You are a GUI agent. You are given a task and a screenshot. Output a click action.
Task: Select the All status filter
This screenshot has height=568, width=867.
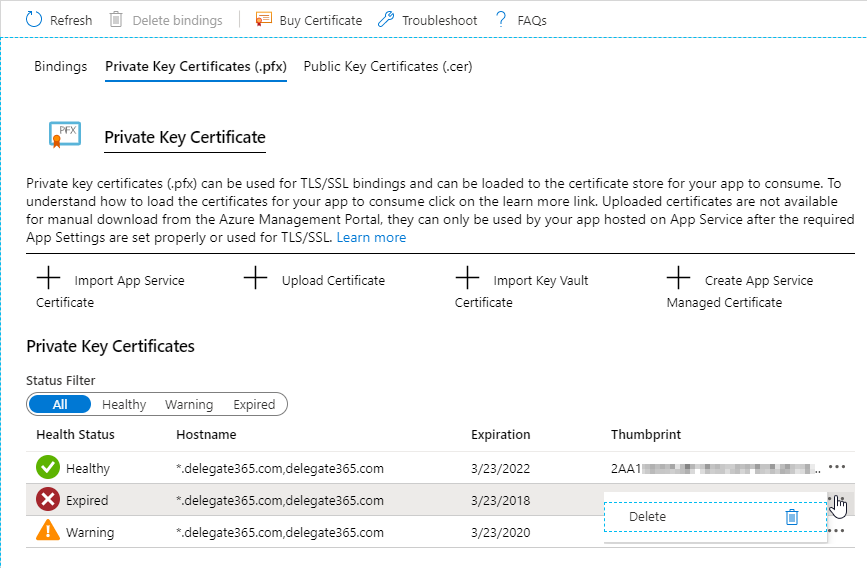60,404
